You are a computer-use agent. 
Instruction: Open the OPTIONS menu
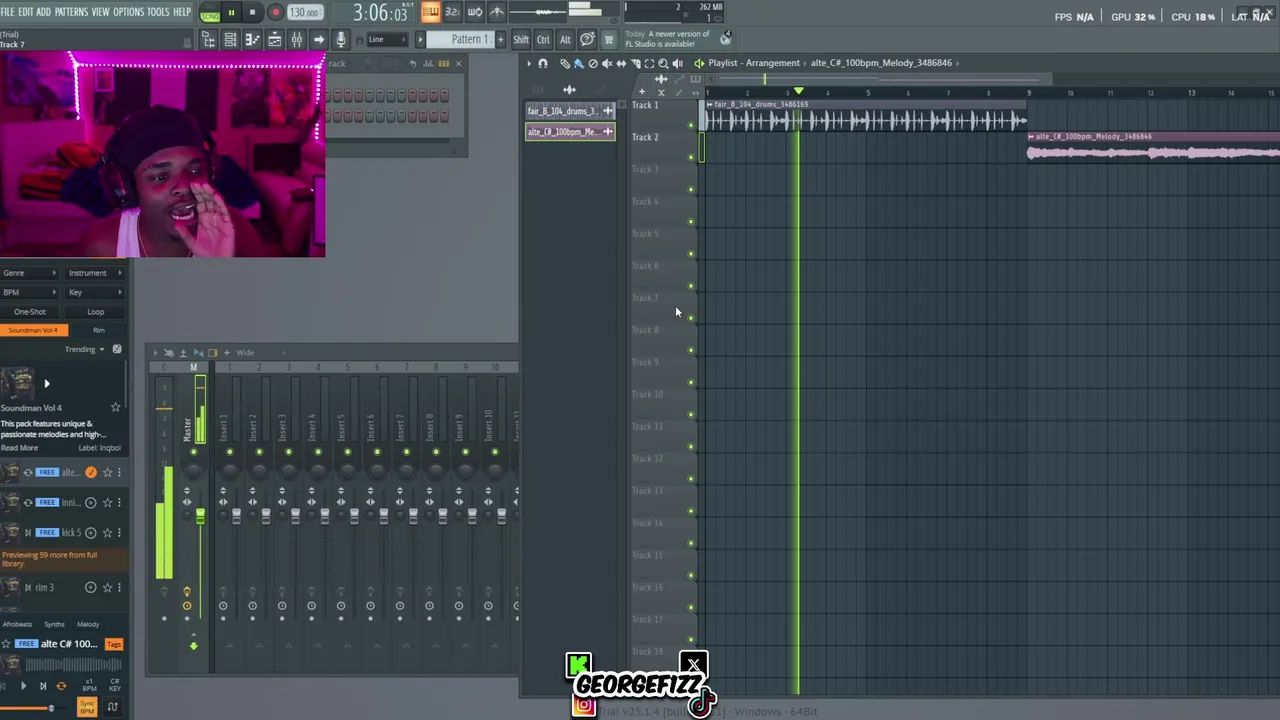pos(128,12)
